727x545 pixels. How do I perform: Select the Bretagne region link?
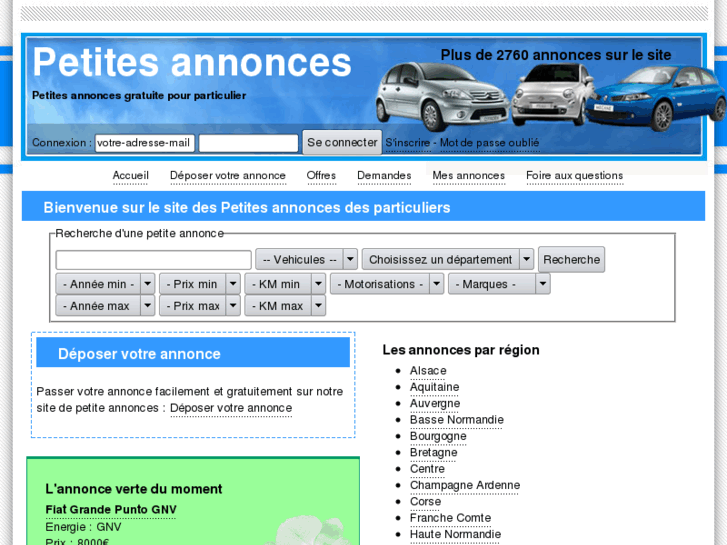pos(434,453)
